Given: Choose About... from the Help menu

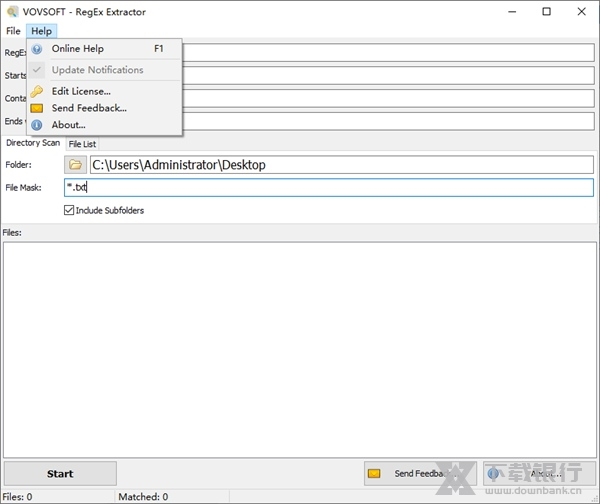Looking at the screenshot, I should pos(69,125).
